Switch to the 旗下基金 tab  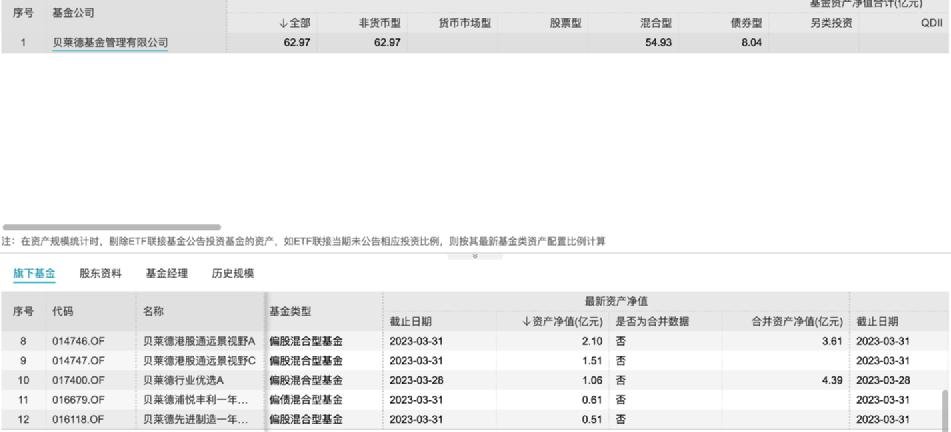coord(34,274)
